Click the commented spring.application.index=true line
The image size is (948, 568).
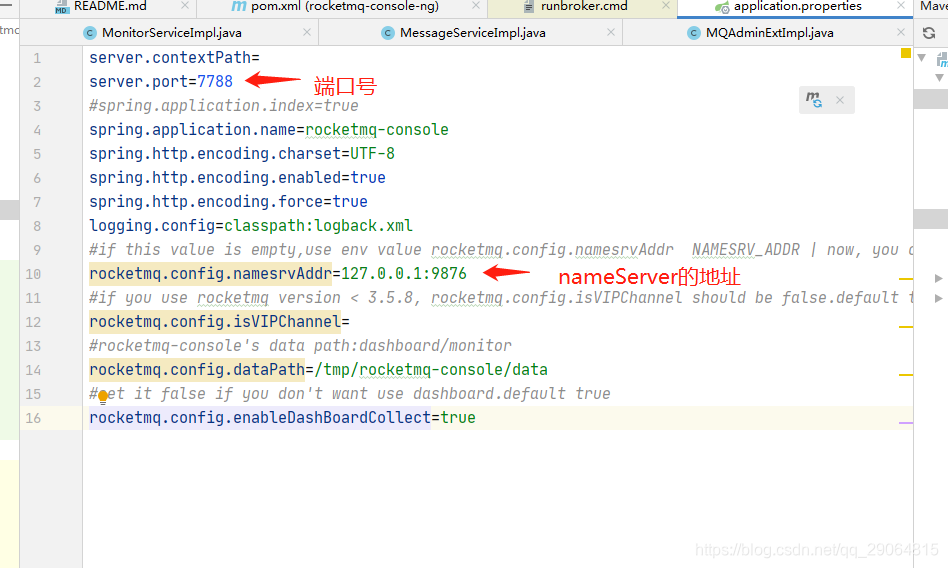point(224,106)
